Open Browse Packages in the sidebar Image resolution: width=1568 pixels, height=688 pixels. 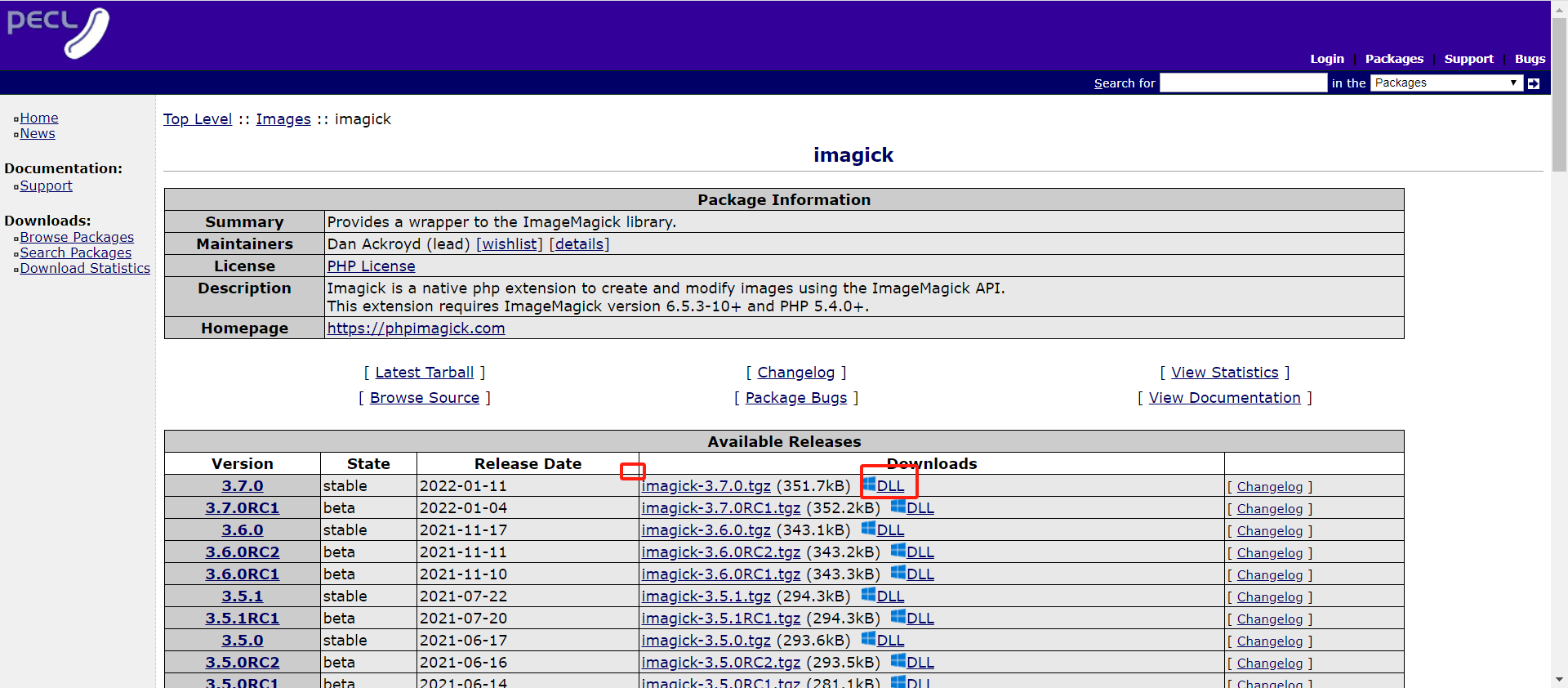coord(77,237)
